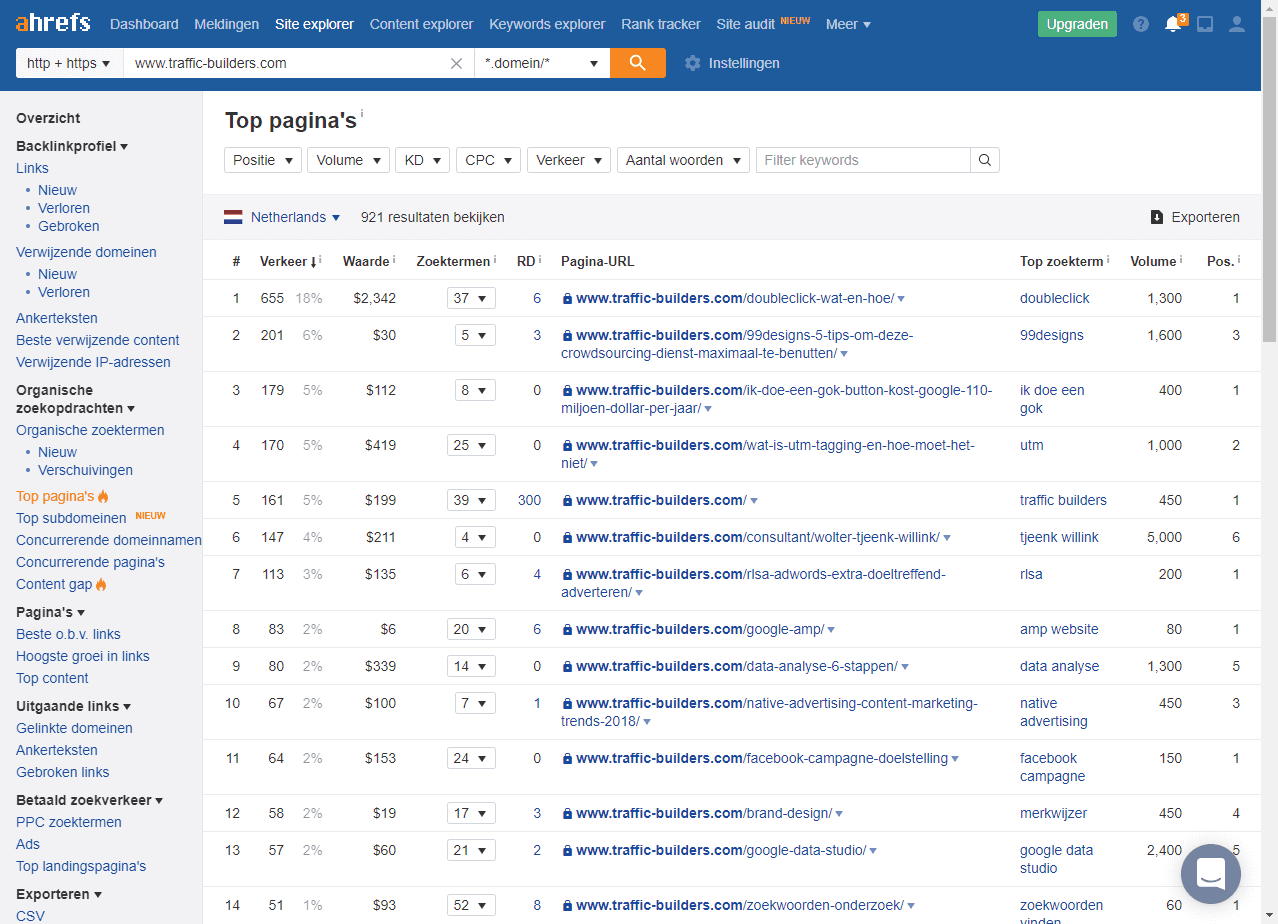Open the Volume filter dropdown
1278x924 pixels.
(349, 160)
